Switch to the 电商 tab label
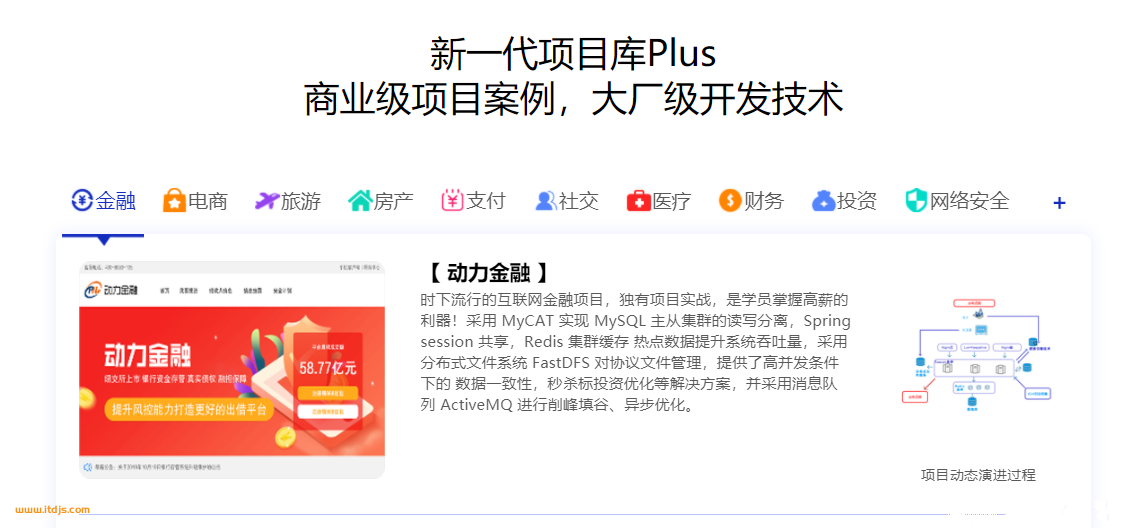1123x528 pixels. click(x=208, y=201)
